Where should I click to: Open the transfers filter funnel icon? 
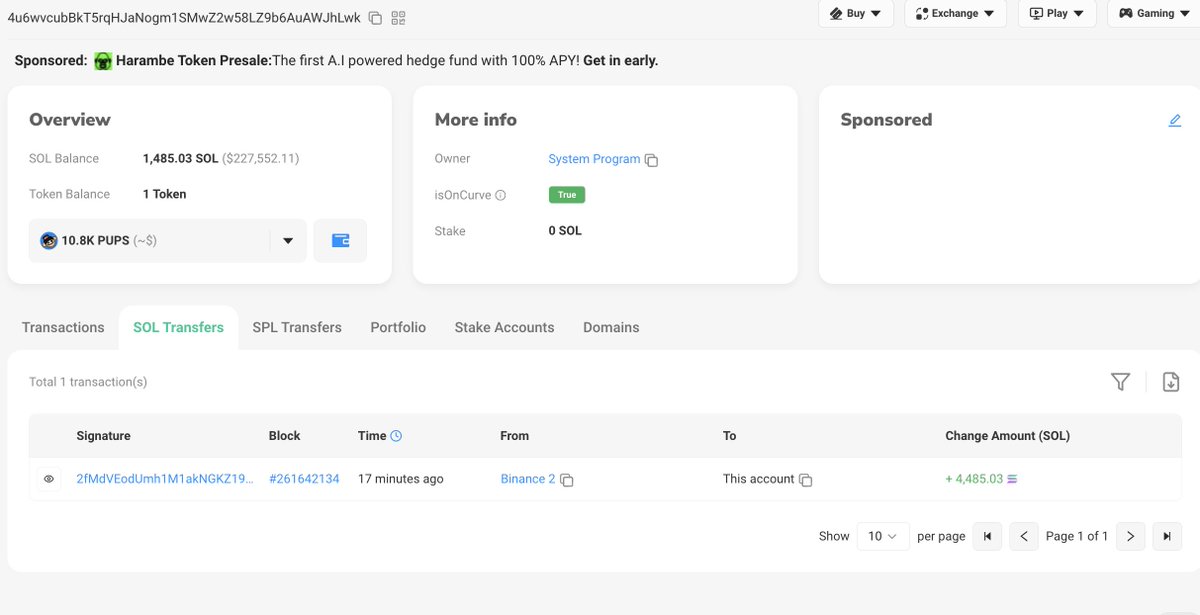(x=1121, y=382)
